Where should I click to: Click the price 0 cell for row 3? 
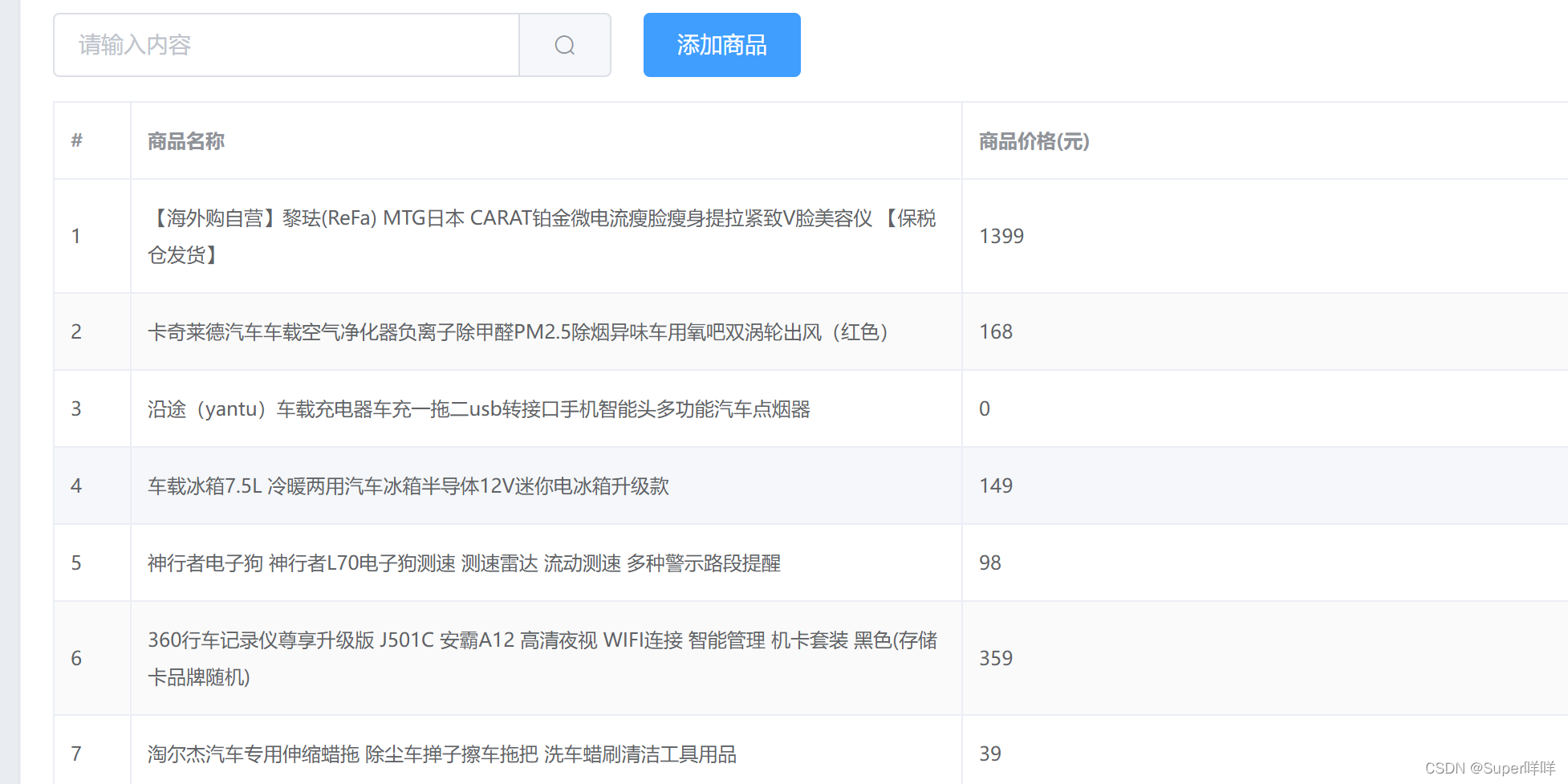click(x=985, y=408)
